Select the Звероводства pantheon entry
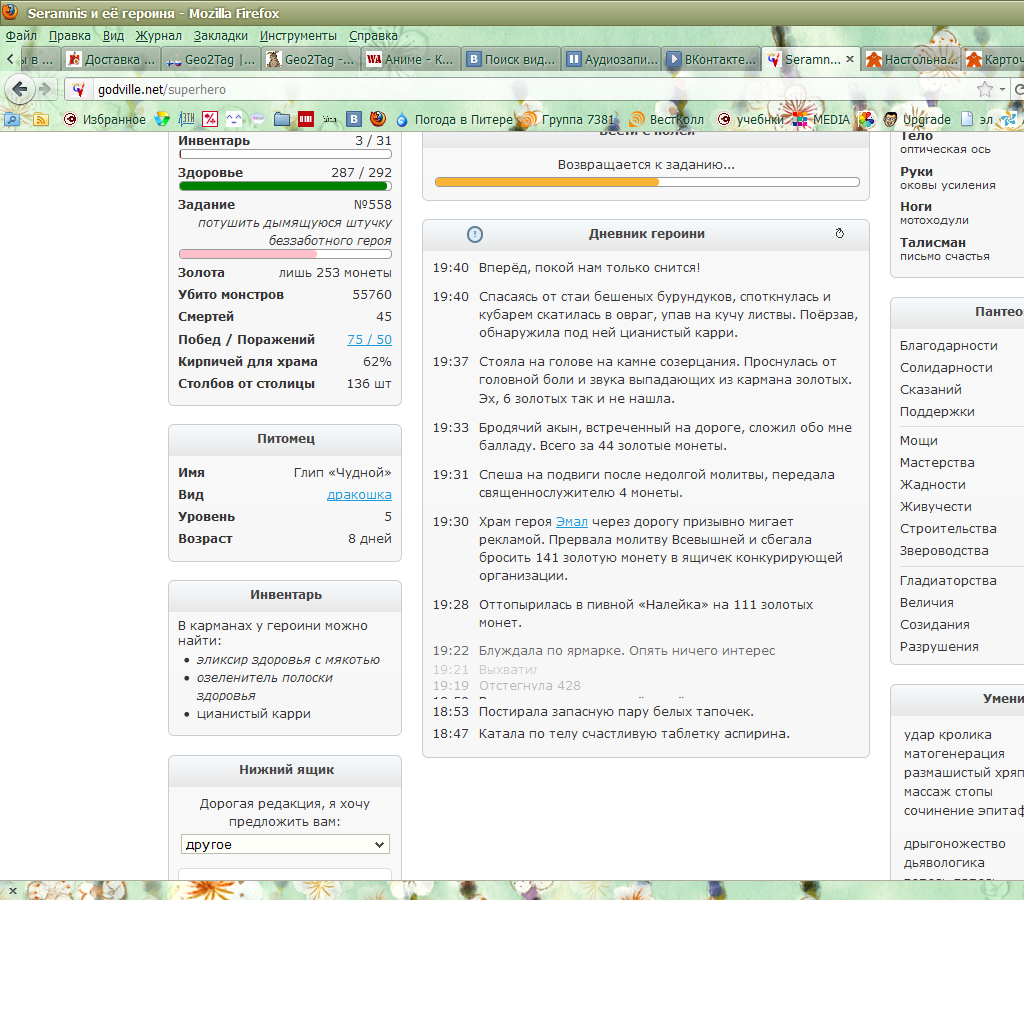Image resolution: width=1024 pixels, height=1024 pixels. click(x=944, y=551)
